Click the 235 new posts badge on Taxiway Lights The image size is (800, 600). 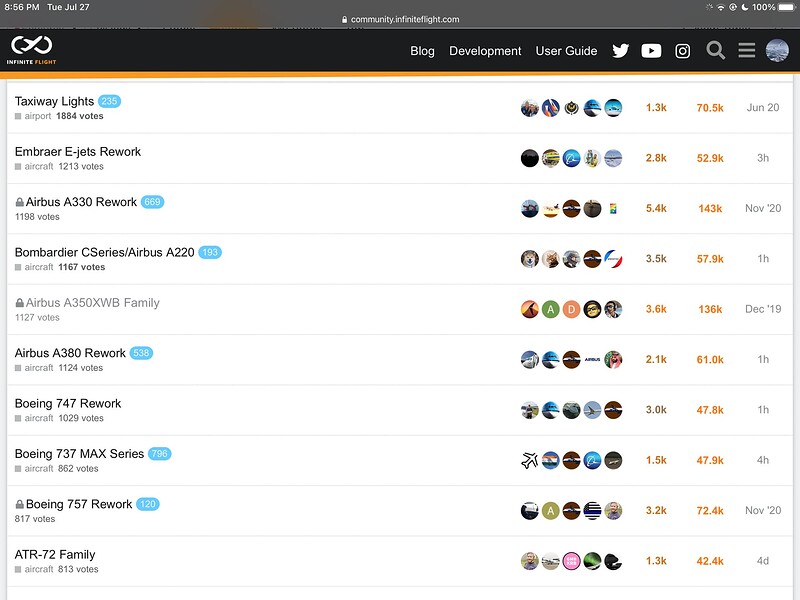109,101
